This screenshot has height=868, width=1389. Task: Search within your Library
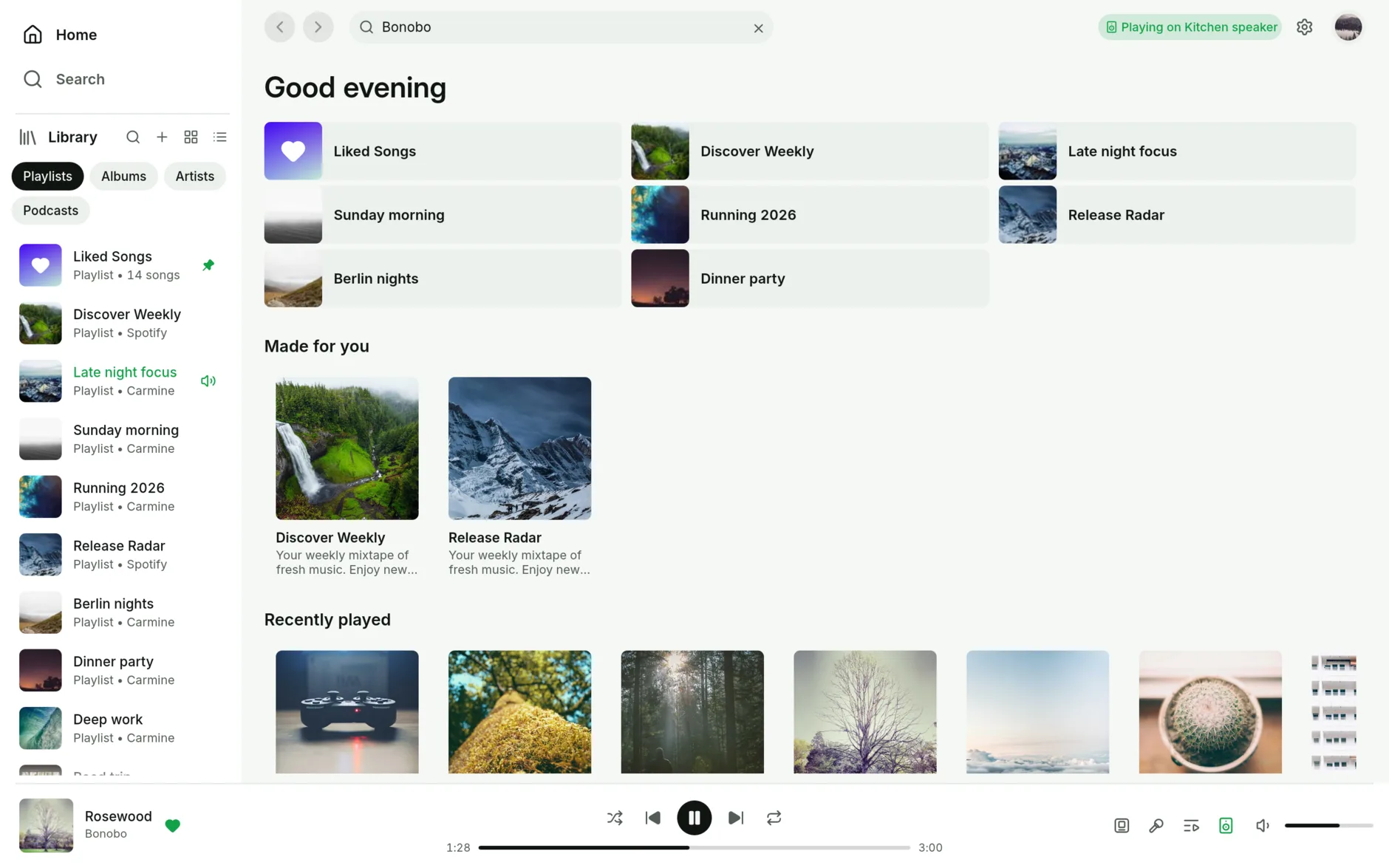pyautogui.click(x=133, y=137)
